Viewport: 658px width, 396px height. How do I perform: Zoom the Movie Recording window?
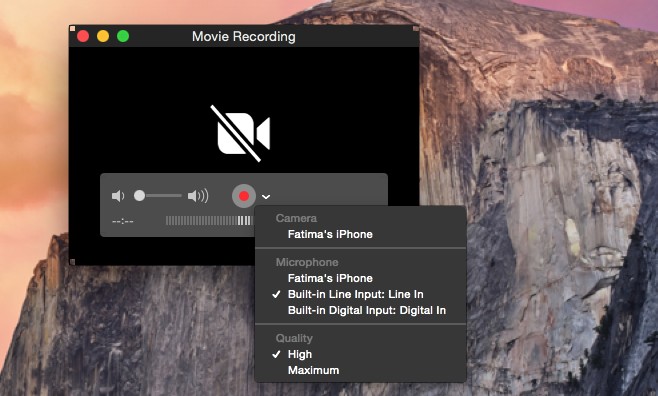pos(123,36)
